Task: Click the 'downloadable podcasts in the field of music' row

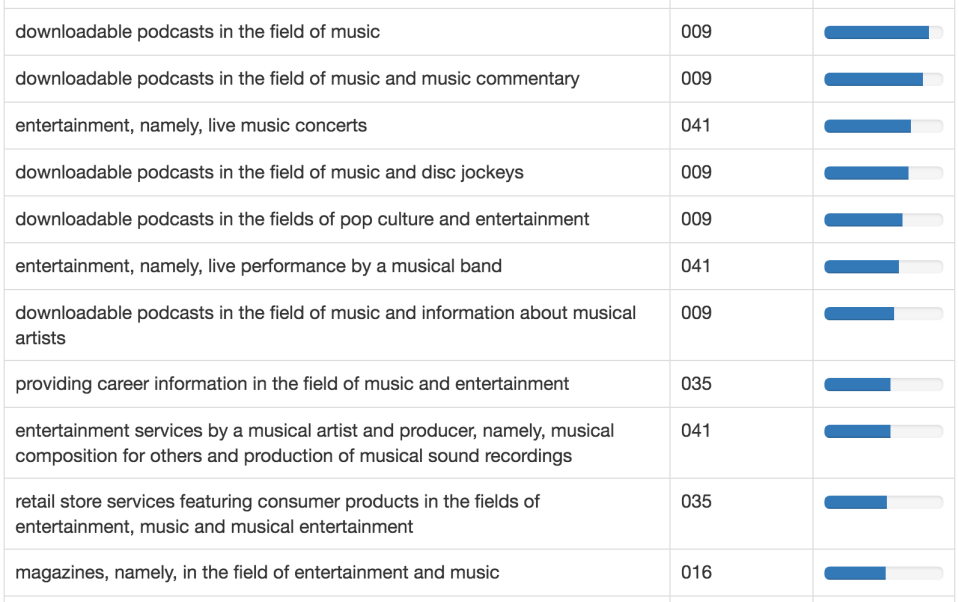Action: point(198,32)
